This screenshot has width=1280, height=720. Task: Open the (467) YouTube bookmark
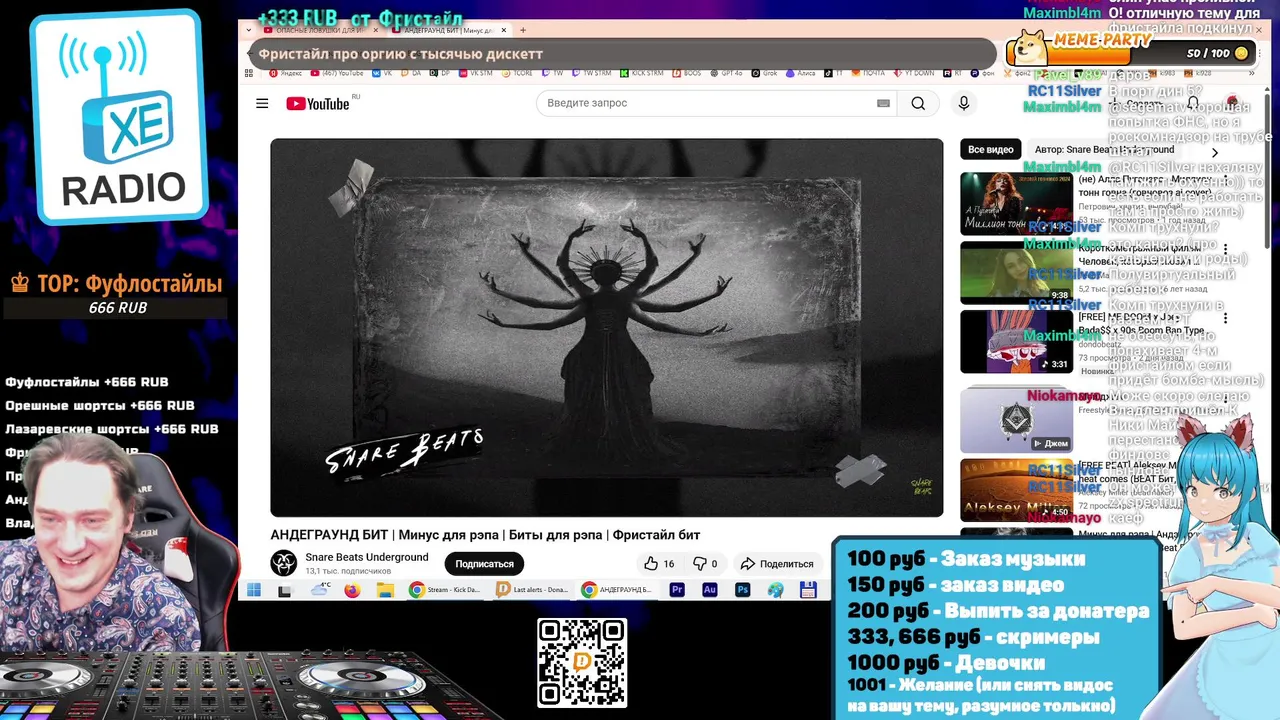pyautogui.click(x=337, y=73)
